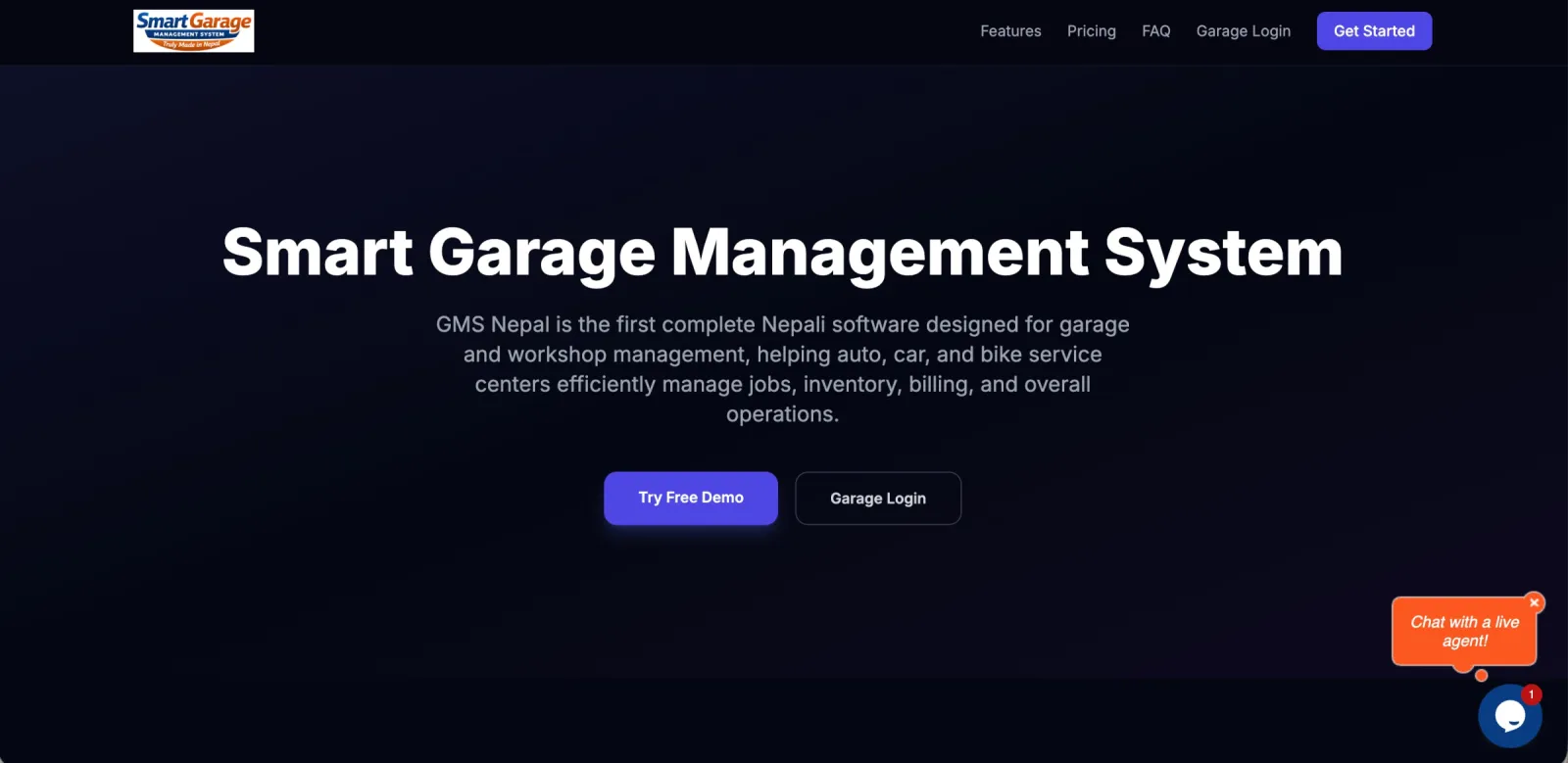Go to the Pricing section
The image size is (1568, 763).
click(x=1092, y=31)
